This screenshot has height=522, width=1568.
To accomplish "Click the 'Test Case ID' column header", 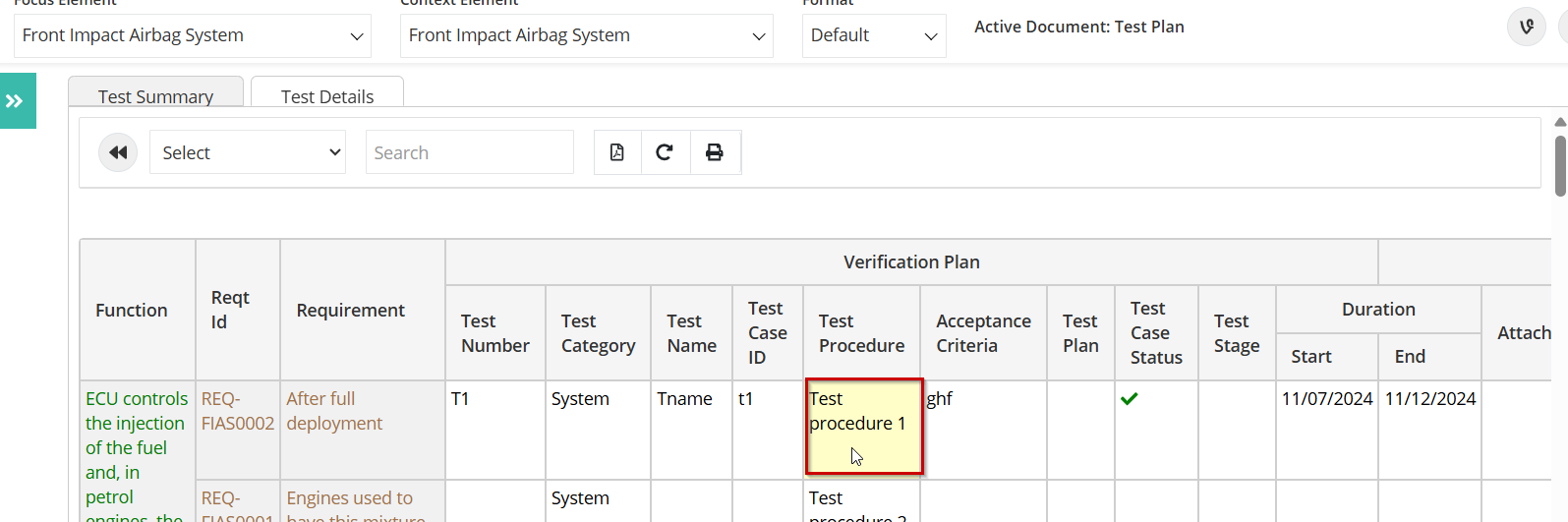I will click(768, 333).
